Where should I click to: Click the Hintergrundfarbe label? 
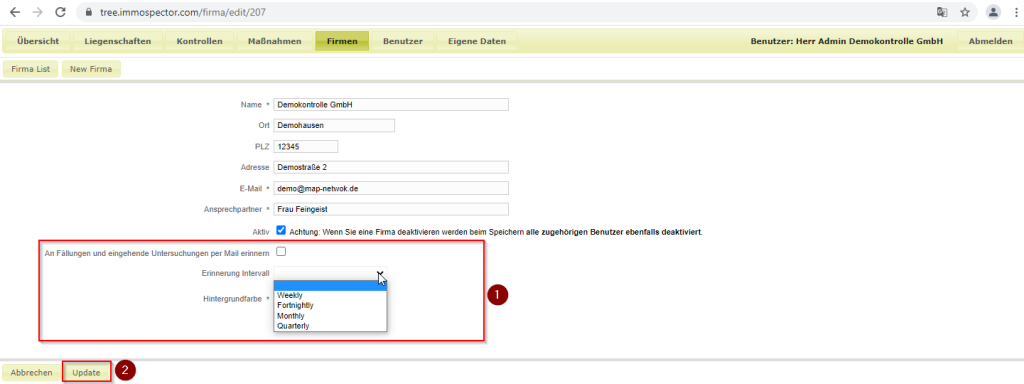click(x=232, y=298)
